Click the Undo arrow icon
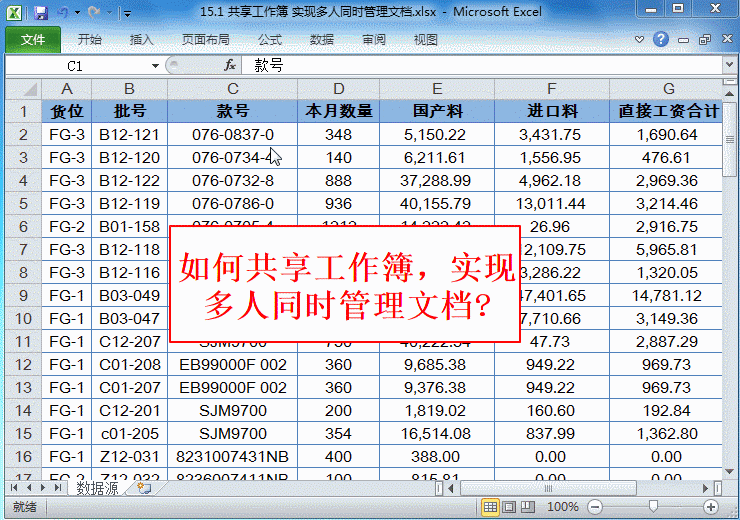The image size is (740, 520). [x=63, y=13]
